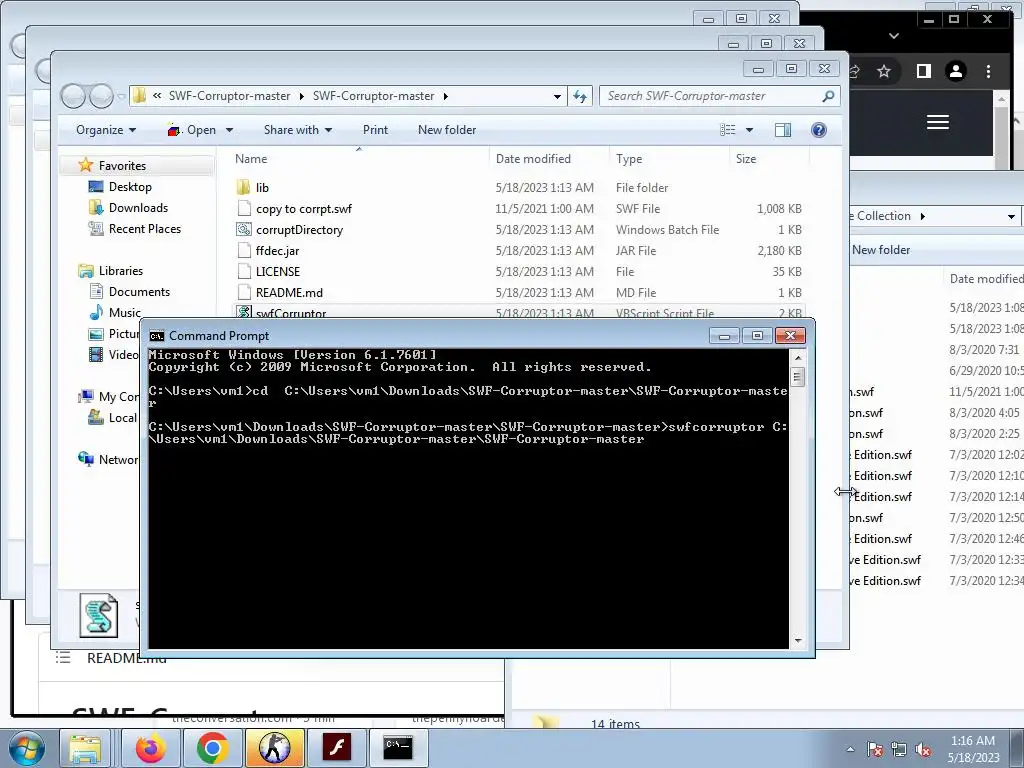Change view using the views icon

tap(728, 130)
